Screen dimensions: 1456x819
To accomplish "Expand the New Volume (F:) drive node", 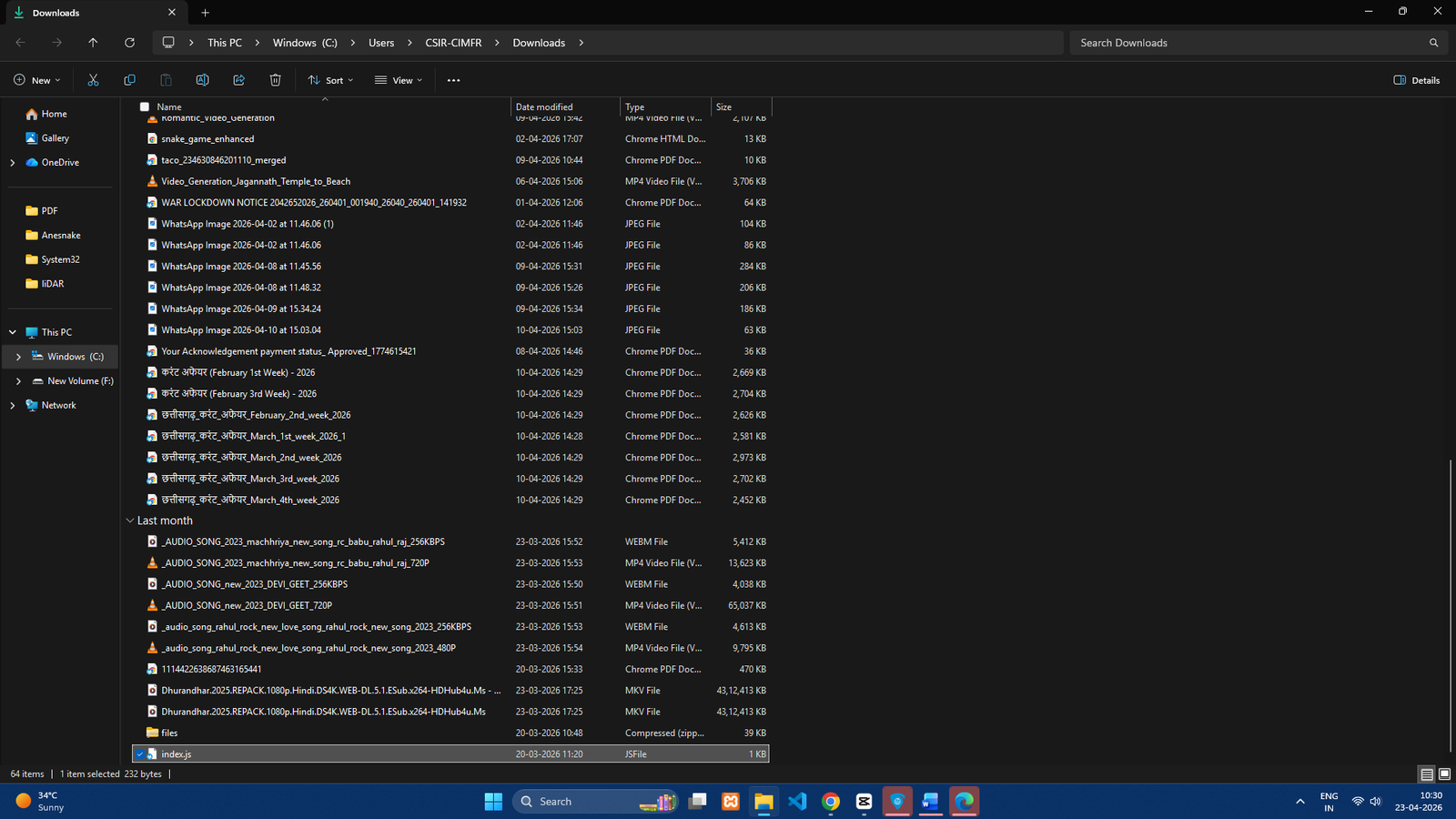I will (x=18, y=381).
